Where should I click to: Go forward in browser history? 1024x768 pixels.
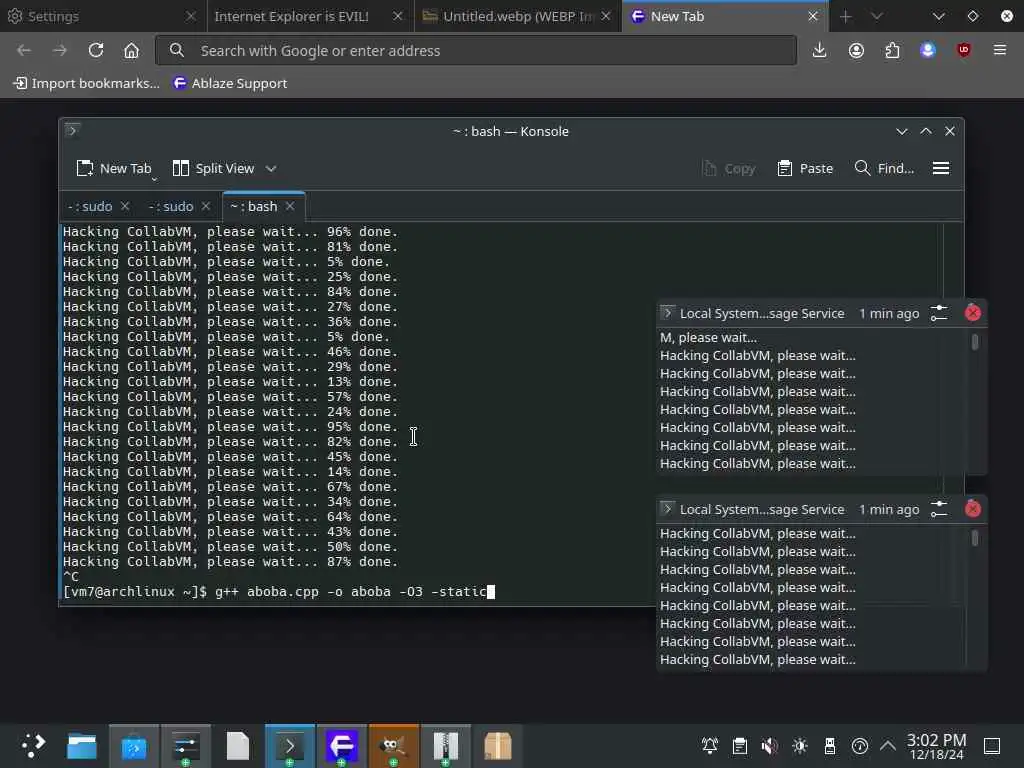click(x=60, y=50)
